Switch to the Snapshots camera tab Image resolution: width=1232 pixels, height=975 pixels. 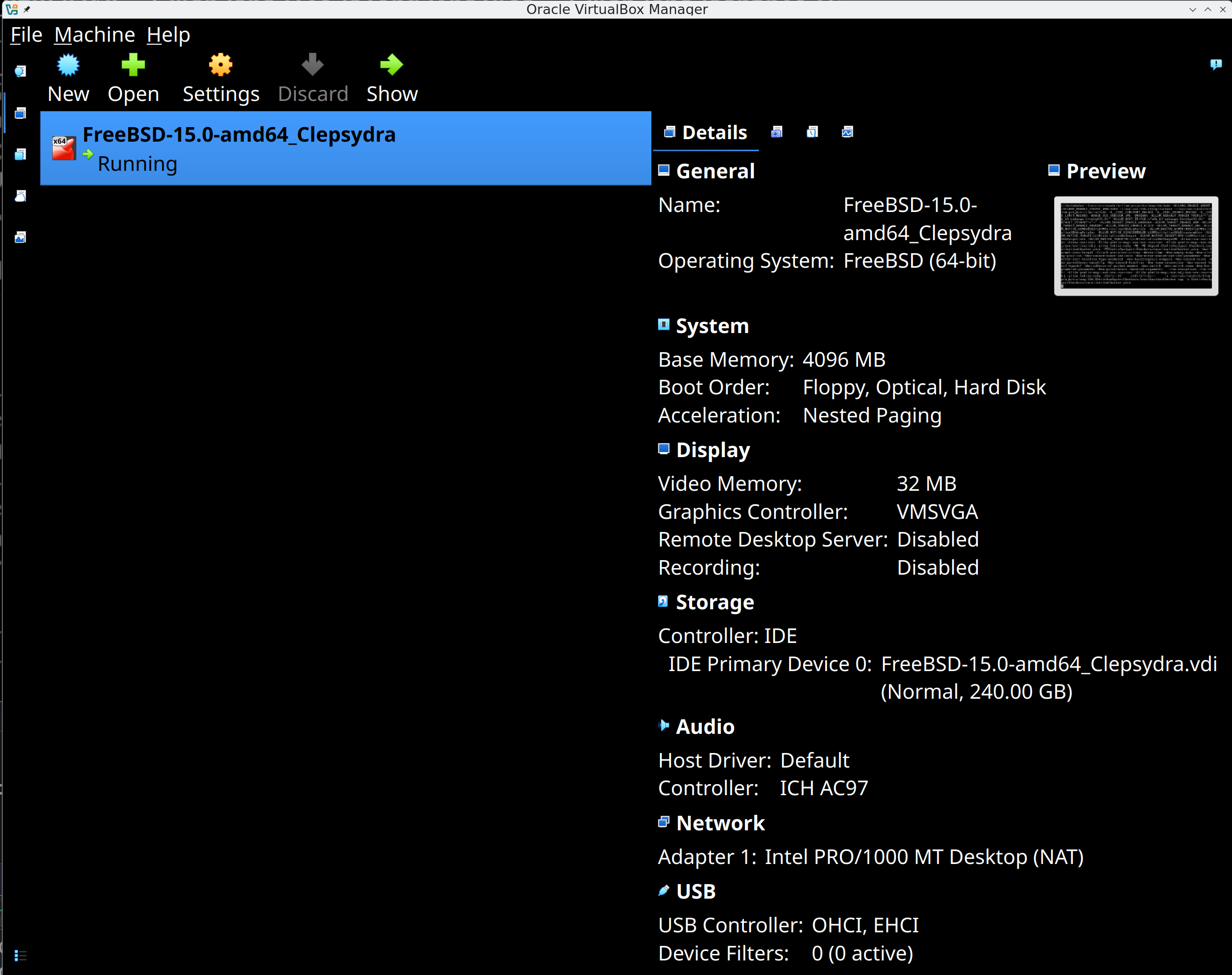tap(776, 133)
